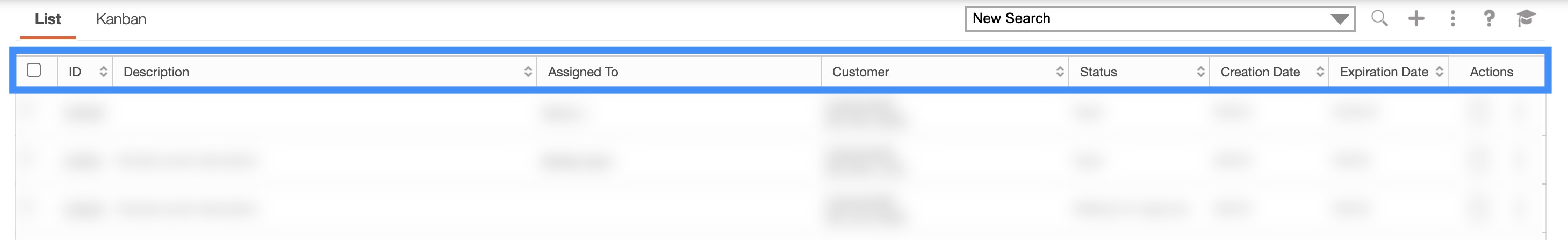Open the three-dot more options menu

tap(1452, 18)
